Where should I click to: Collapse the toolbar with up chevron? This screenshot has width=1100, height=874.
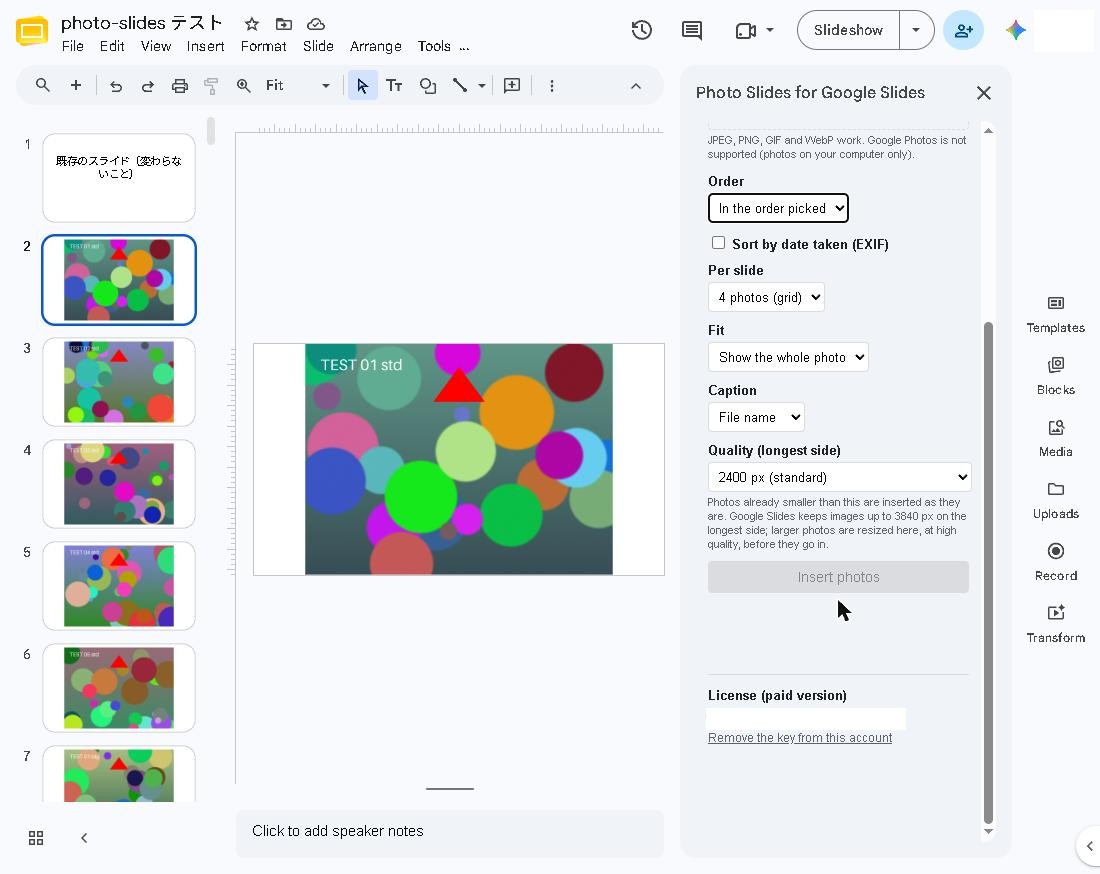click(636, 86)
